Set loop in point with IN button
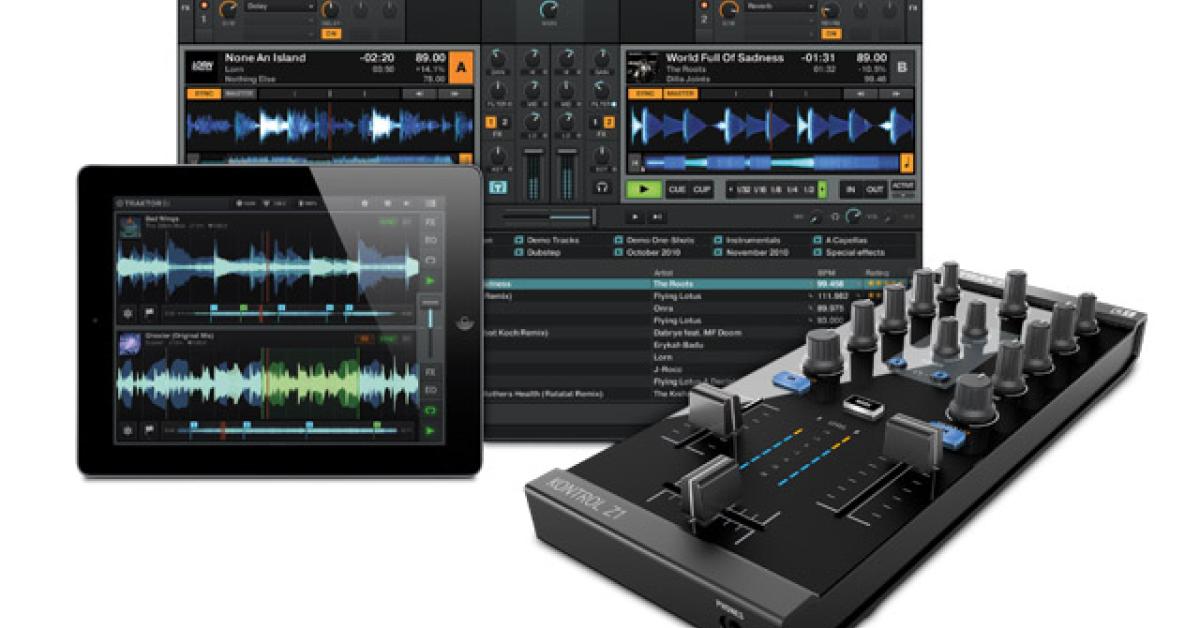The image size is (1200, 628). tap(851, 189)
